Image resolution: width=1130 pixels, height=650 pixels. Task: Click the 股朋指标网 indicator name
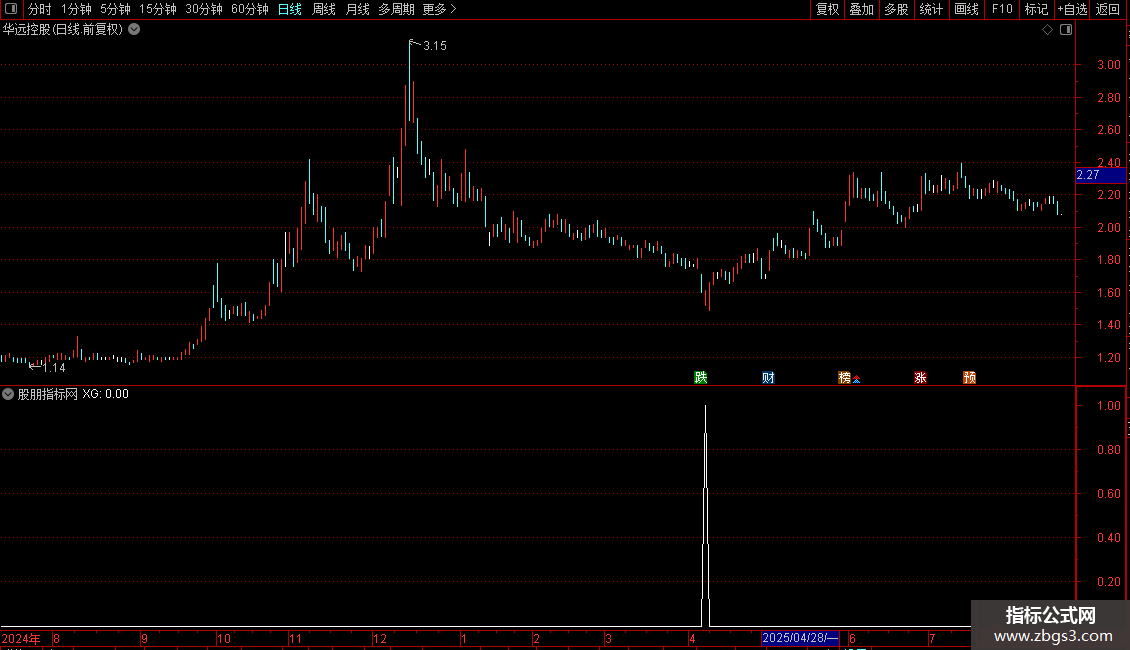coord(48,394)
